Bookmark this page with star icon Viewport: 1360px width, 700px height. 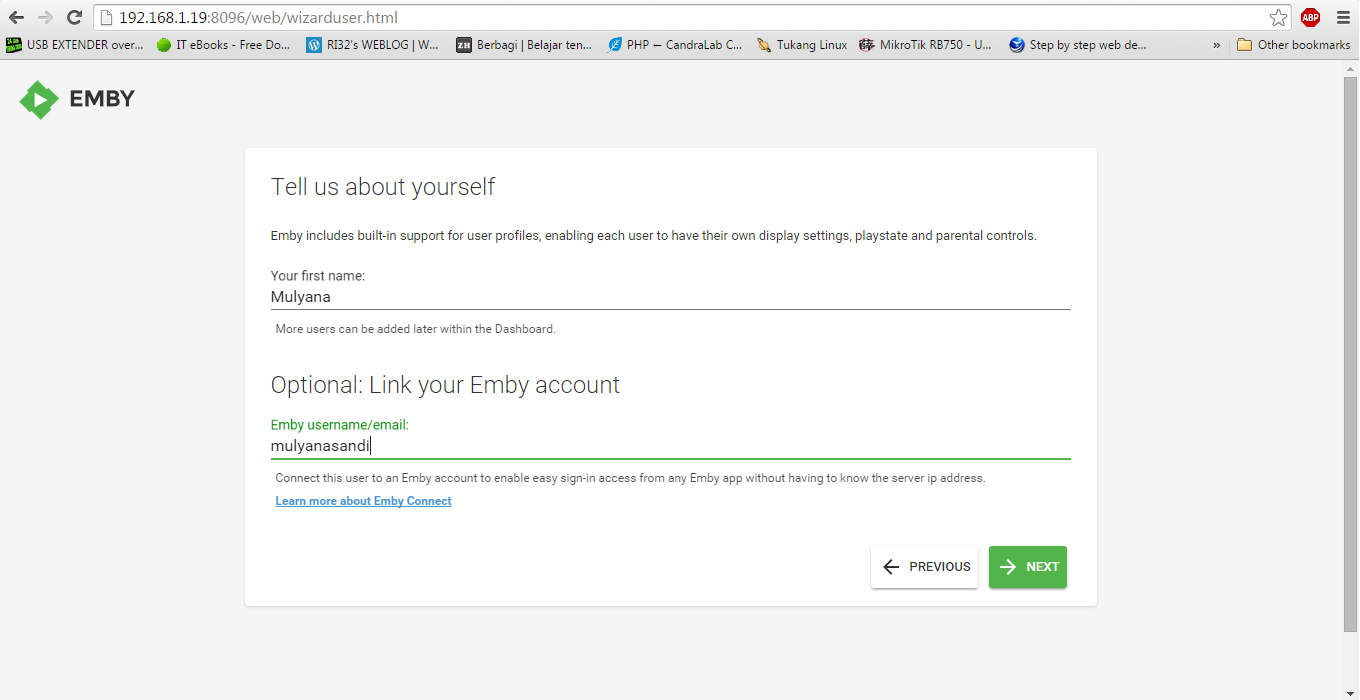[x=1278, y=17]
